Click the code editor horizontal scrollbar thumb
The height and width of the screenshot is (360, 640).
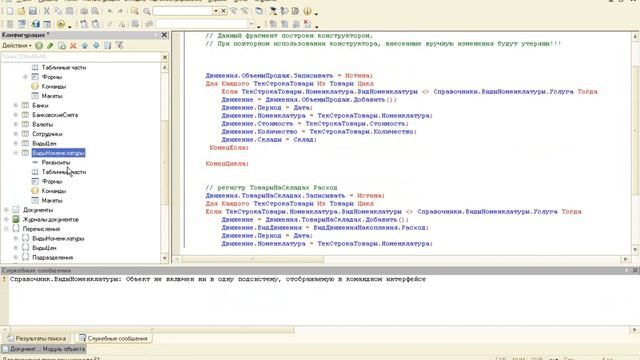click(x=253, y=259)
